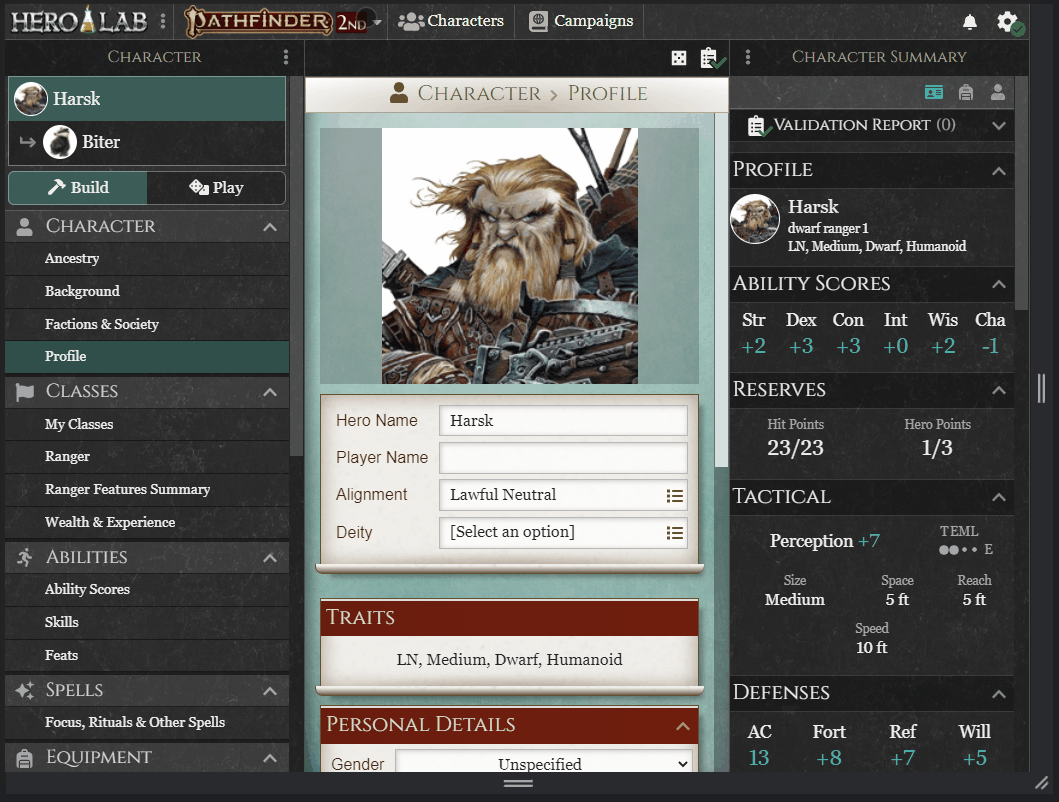Open the Gender dropdown
Image resolution: width=1059 pixels, height=802 pixels.
click(x=544, y=761)
